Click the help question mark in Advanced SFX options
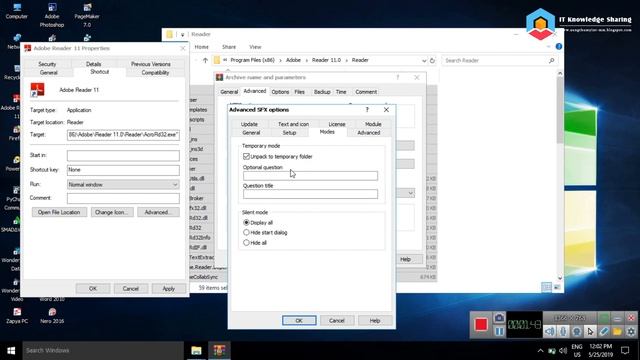The image size is (640, 360). 367,109
